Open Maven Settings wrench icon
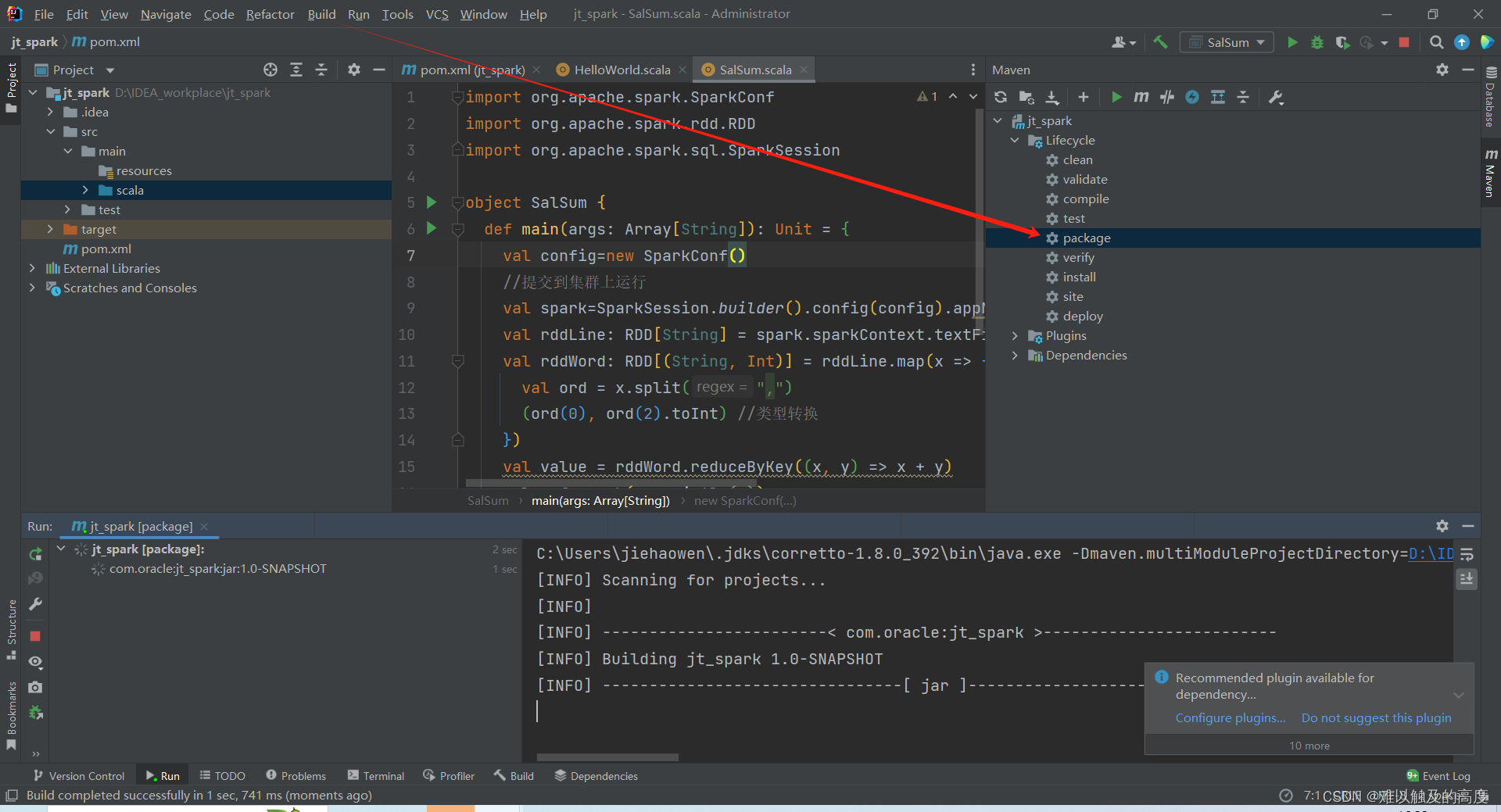This screenshot has height=812, width=1501. pos(1276,97)
